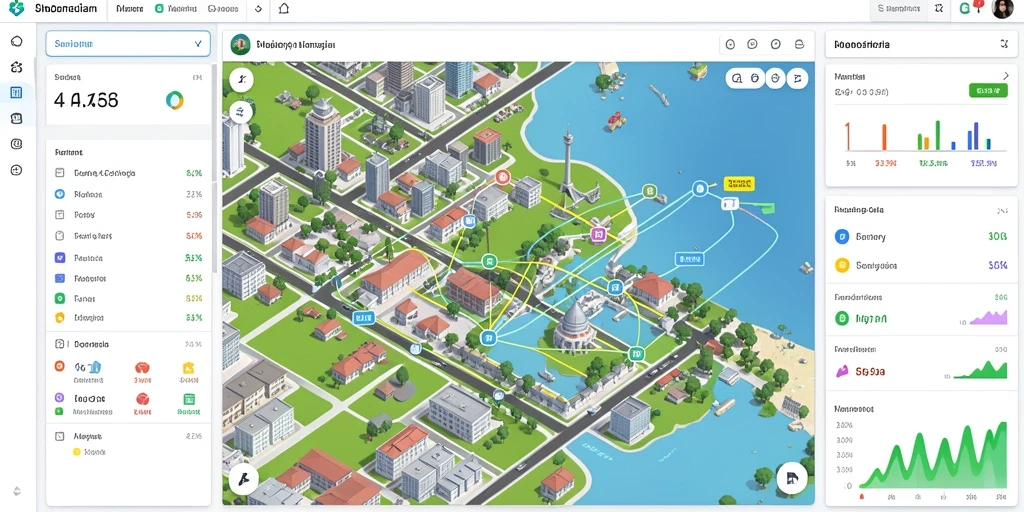1024x512 pixels.
Task: Click the expand icon beside top search box
Action: tap(938, 8)
